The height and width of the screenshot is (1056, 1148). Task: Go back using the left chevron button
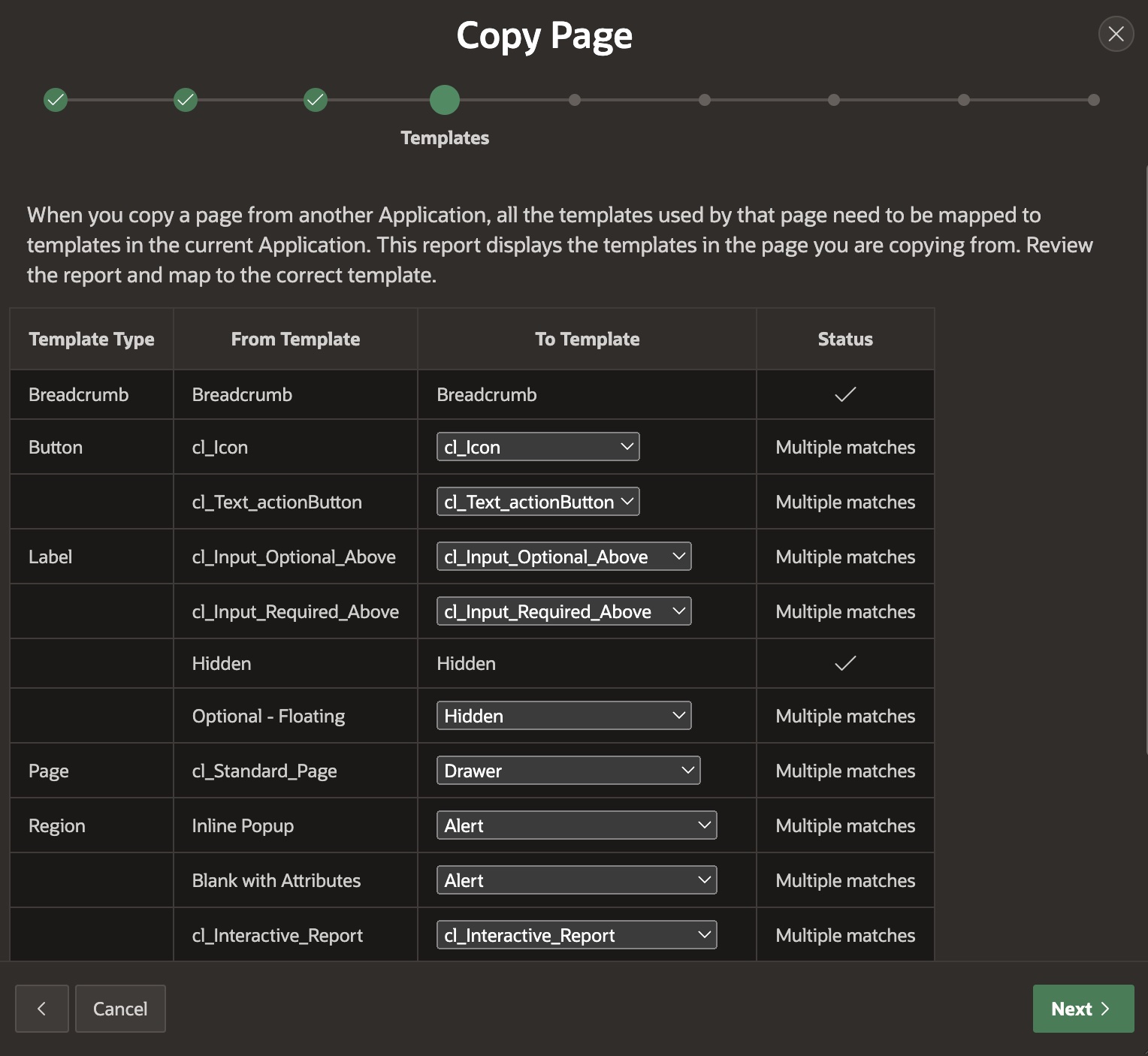pos(42,1009)
